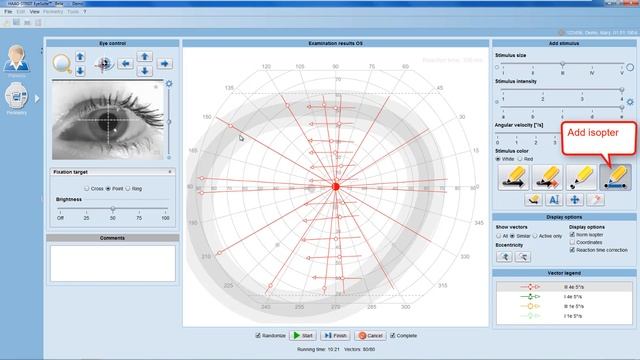Click in the Comments text box
640x360 pixels.
(113, 263)
